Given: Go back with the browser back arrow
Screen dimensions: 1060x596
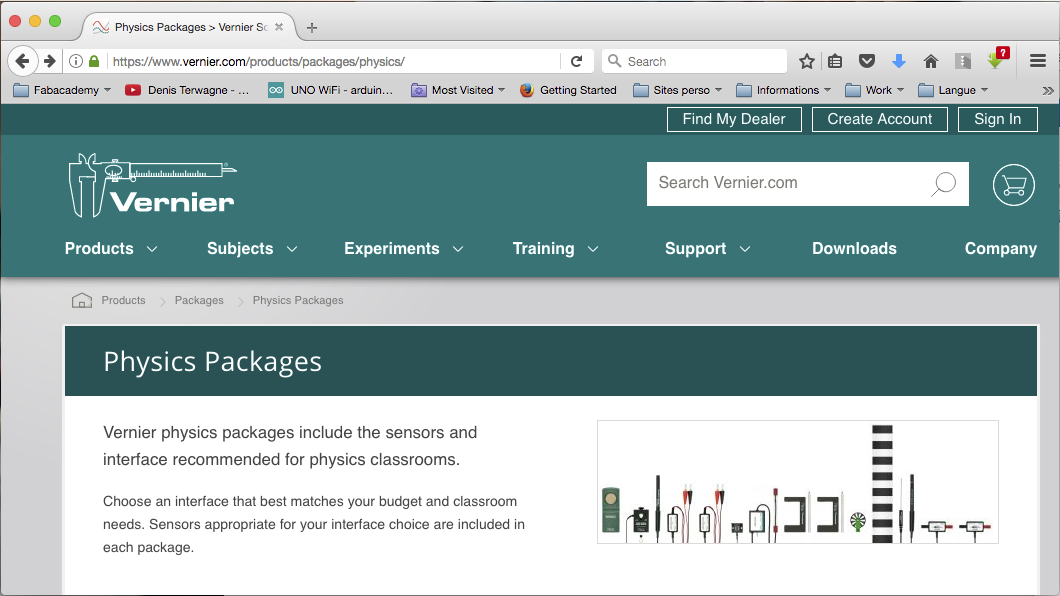Looking at the screenshot, I should pos(22,61).
